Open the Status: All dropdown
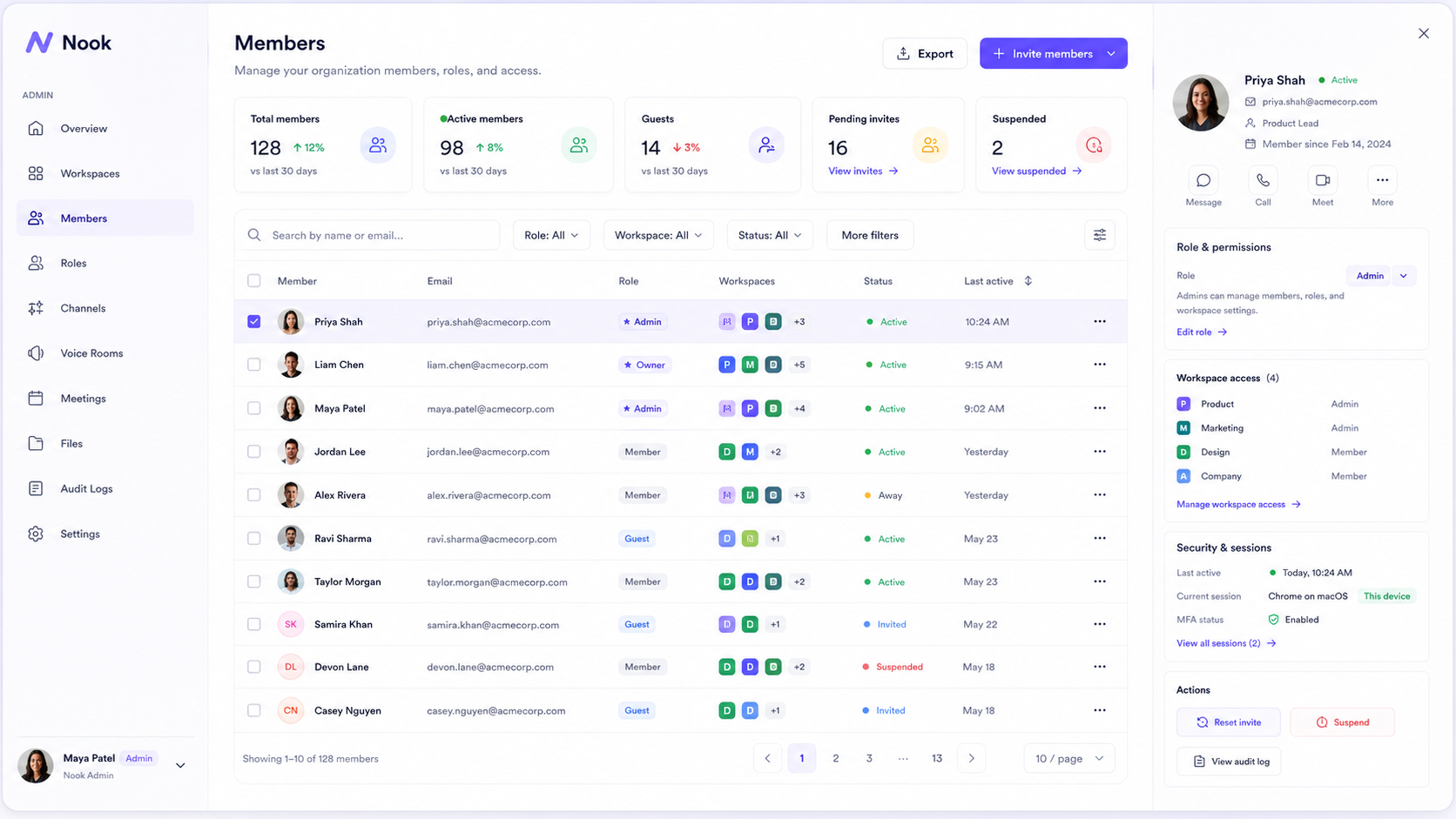 pyautogui.click(x=769, y=235)
